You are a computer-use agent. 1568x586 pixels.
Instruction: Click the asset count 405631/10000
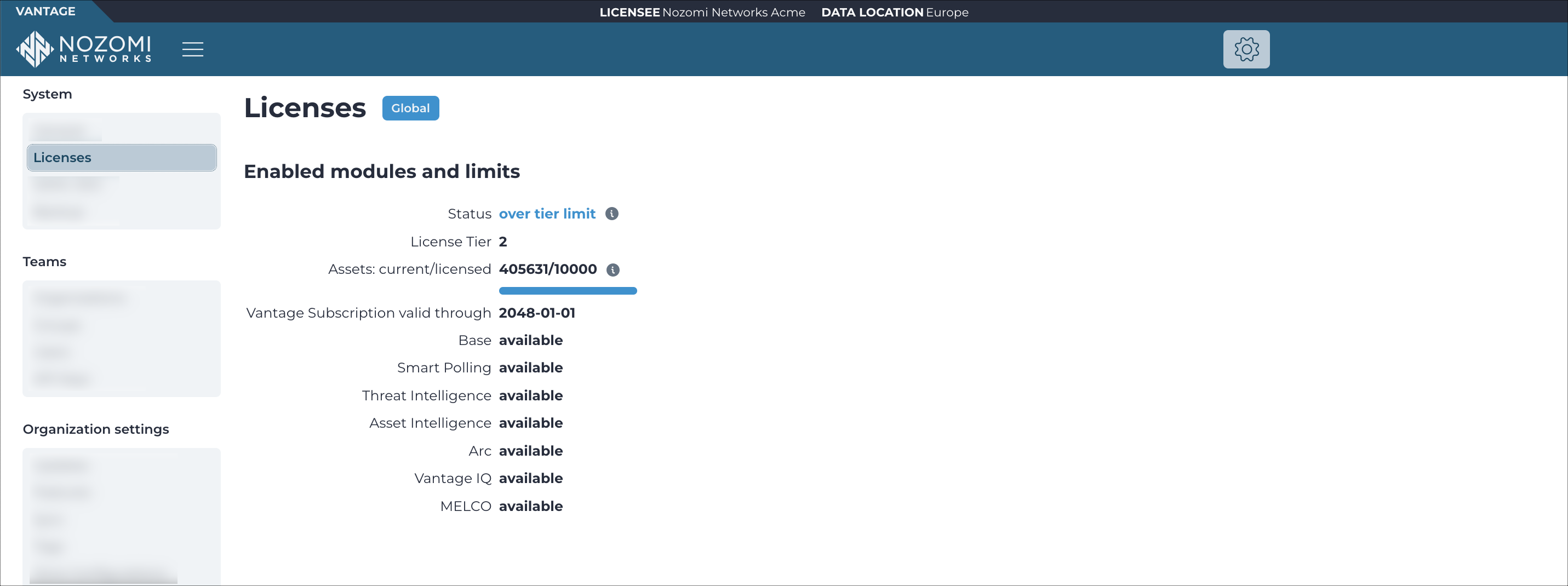click(x=547, y=269)
